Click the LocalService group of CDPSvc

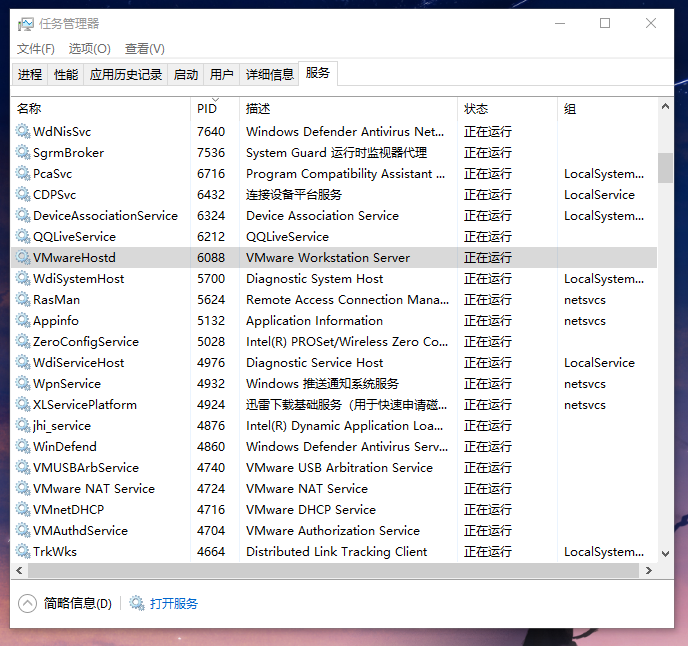[599, 194]
